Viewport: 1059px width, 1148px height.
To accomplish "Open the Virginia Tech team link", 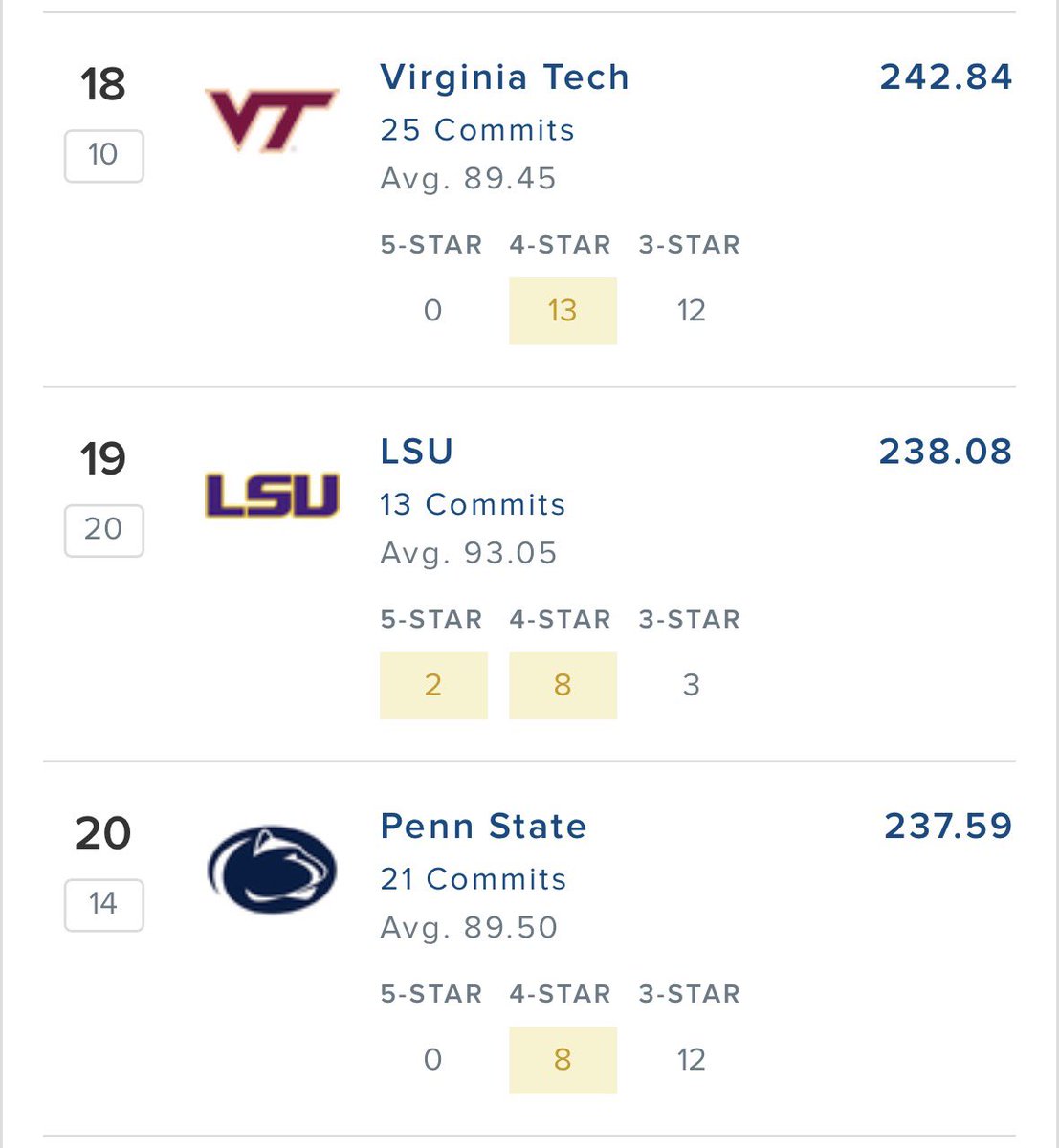I will coord(505,77).
